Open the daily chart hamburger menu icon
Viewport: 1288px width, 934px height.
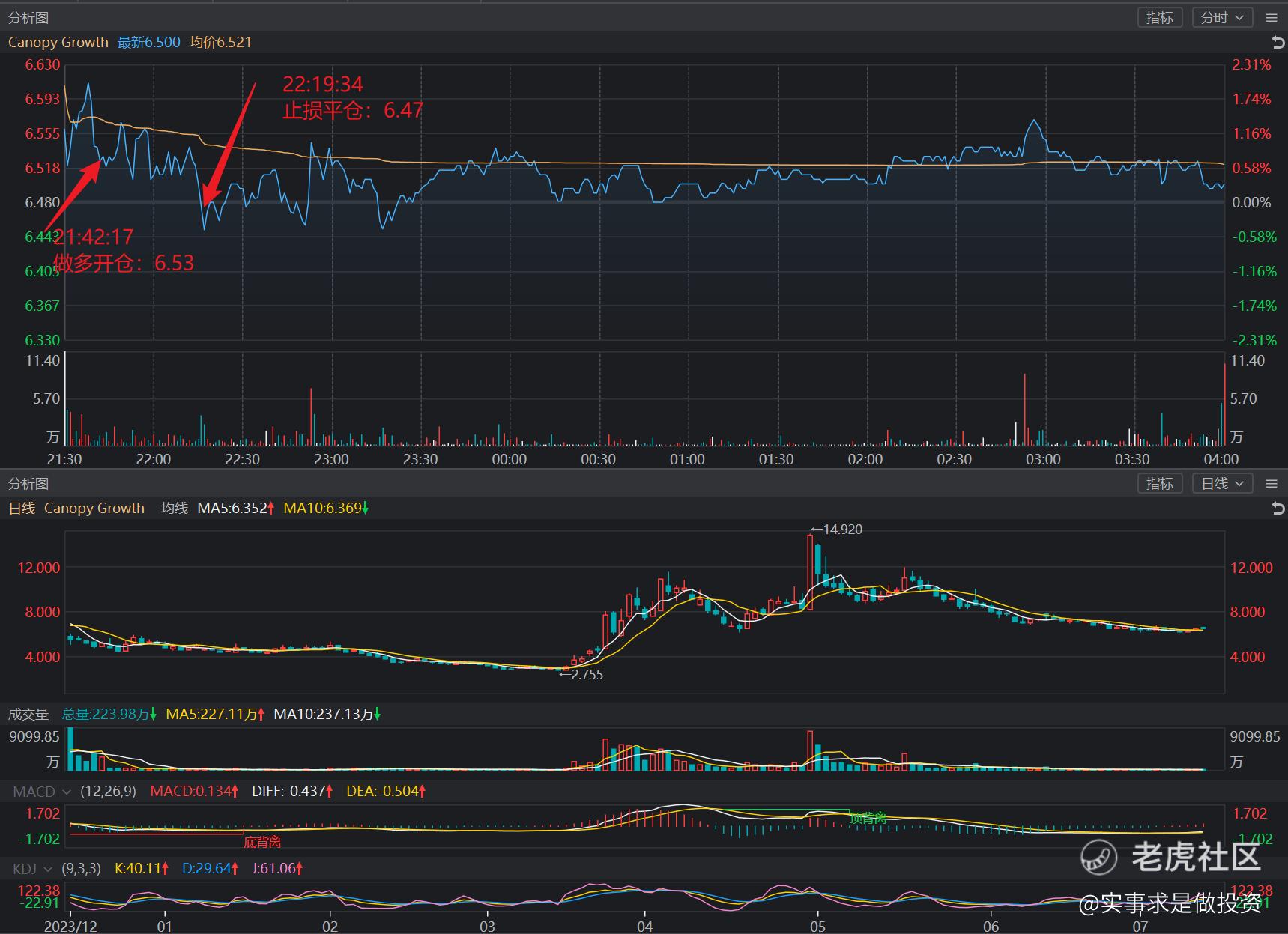point(1272,484)
